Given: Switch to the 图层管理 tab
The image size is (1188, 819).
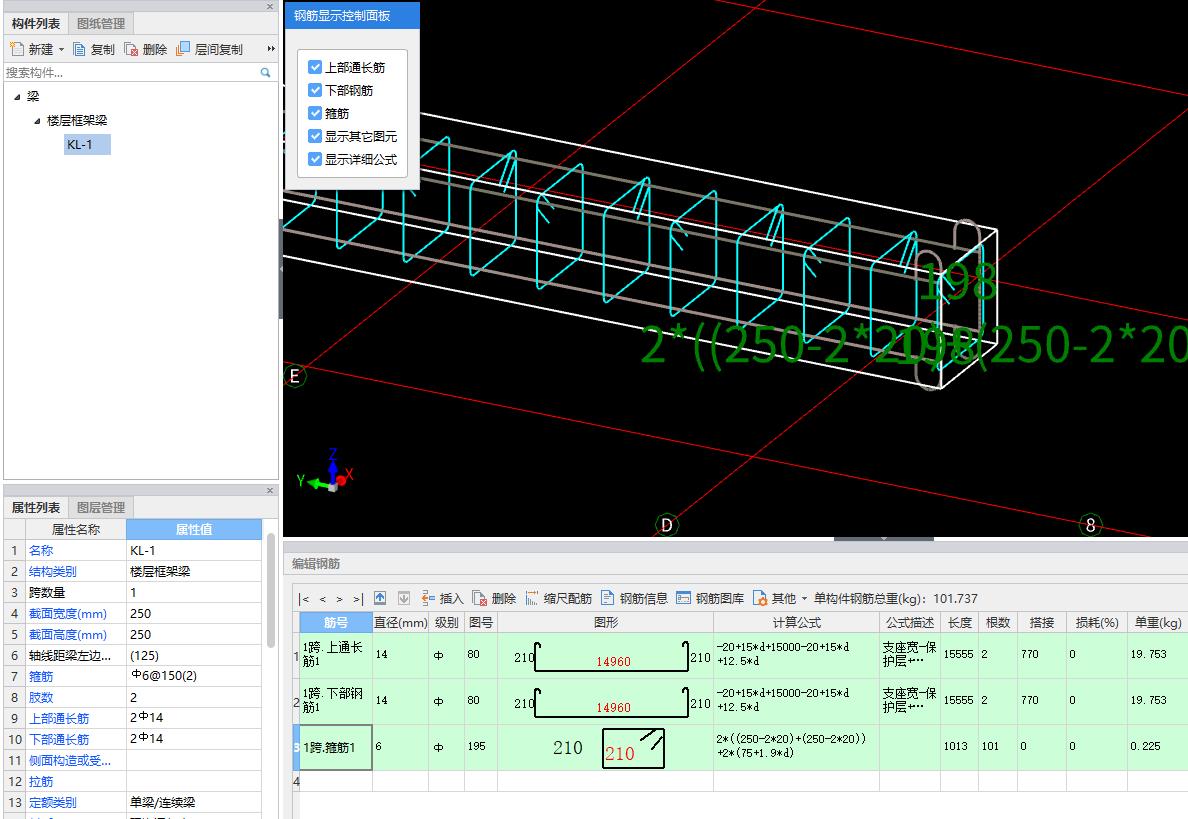Looking at the screenshot, I should tap(101, 508).
